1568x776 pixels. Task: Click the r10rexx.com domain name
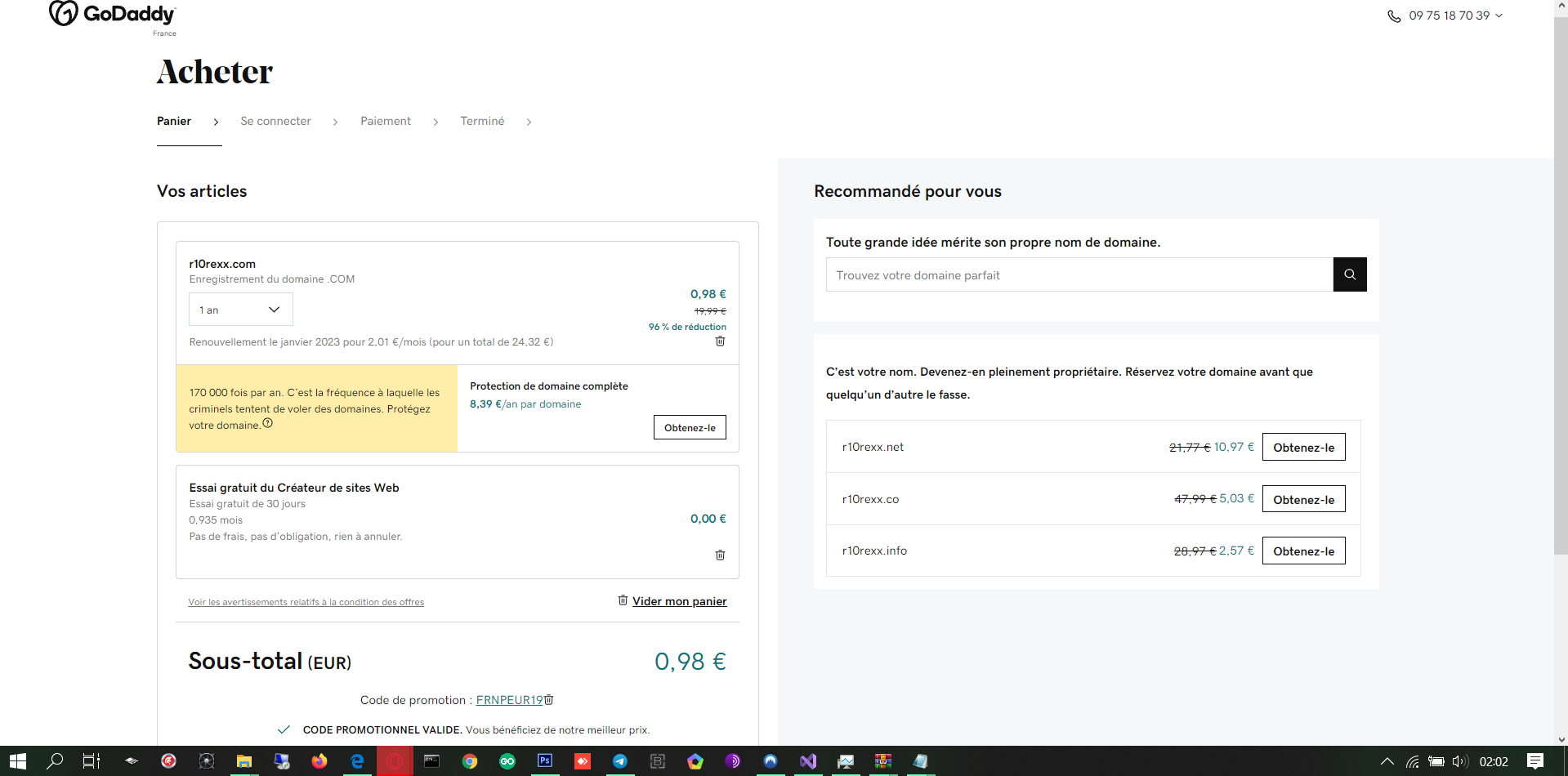222,264
